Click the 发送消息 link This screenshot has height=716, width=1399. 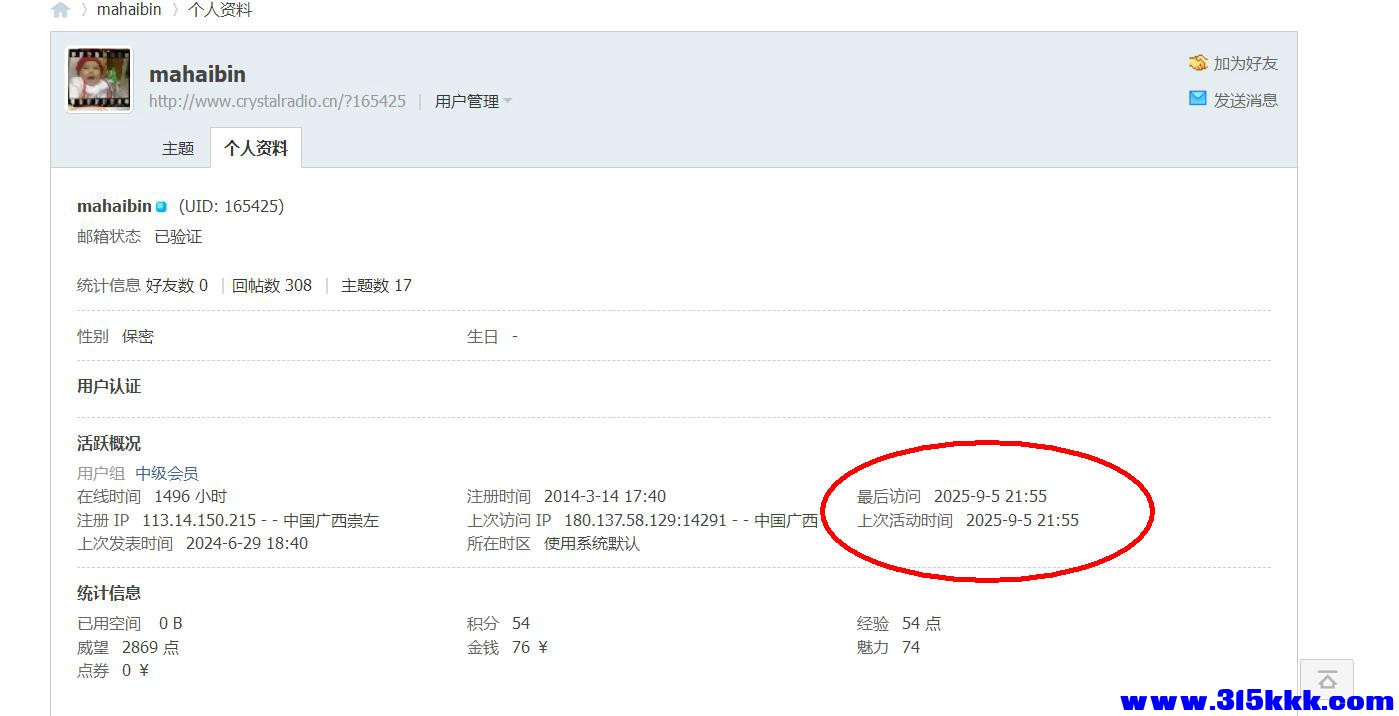click(1245, 100)
